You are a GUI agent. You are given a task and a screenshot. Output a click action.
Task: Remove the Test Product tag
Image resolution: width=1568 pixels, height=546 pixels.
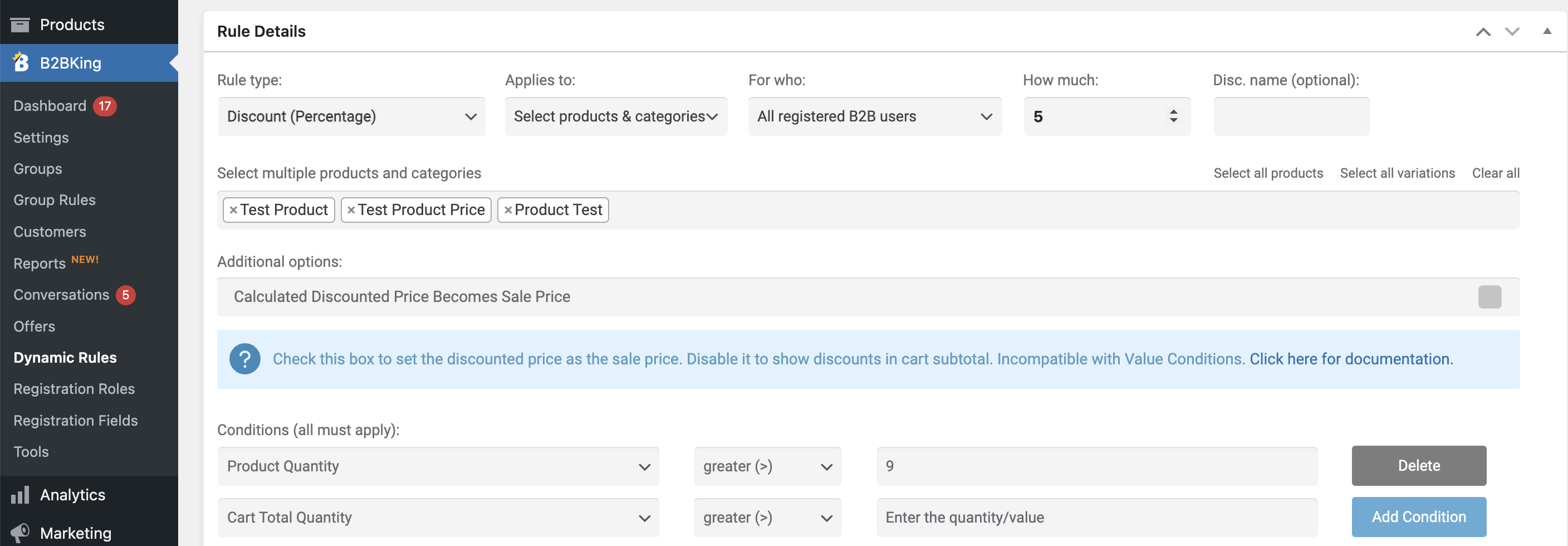pos(233,210)
